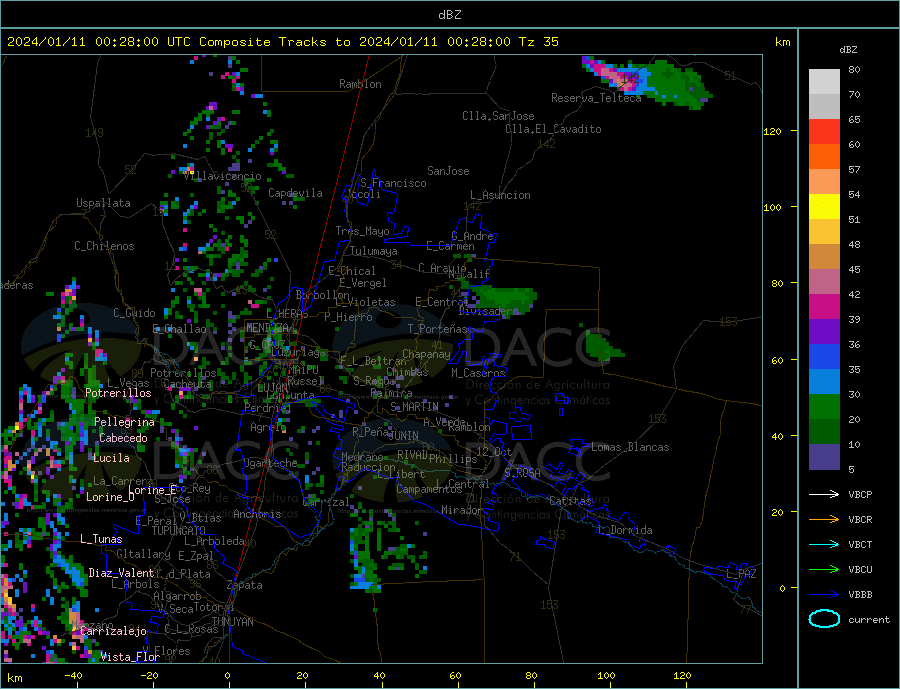Click 'Clla.El_Cavadito' map label

tap(553, 129)
